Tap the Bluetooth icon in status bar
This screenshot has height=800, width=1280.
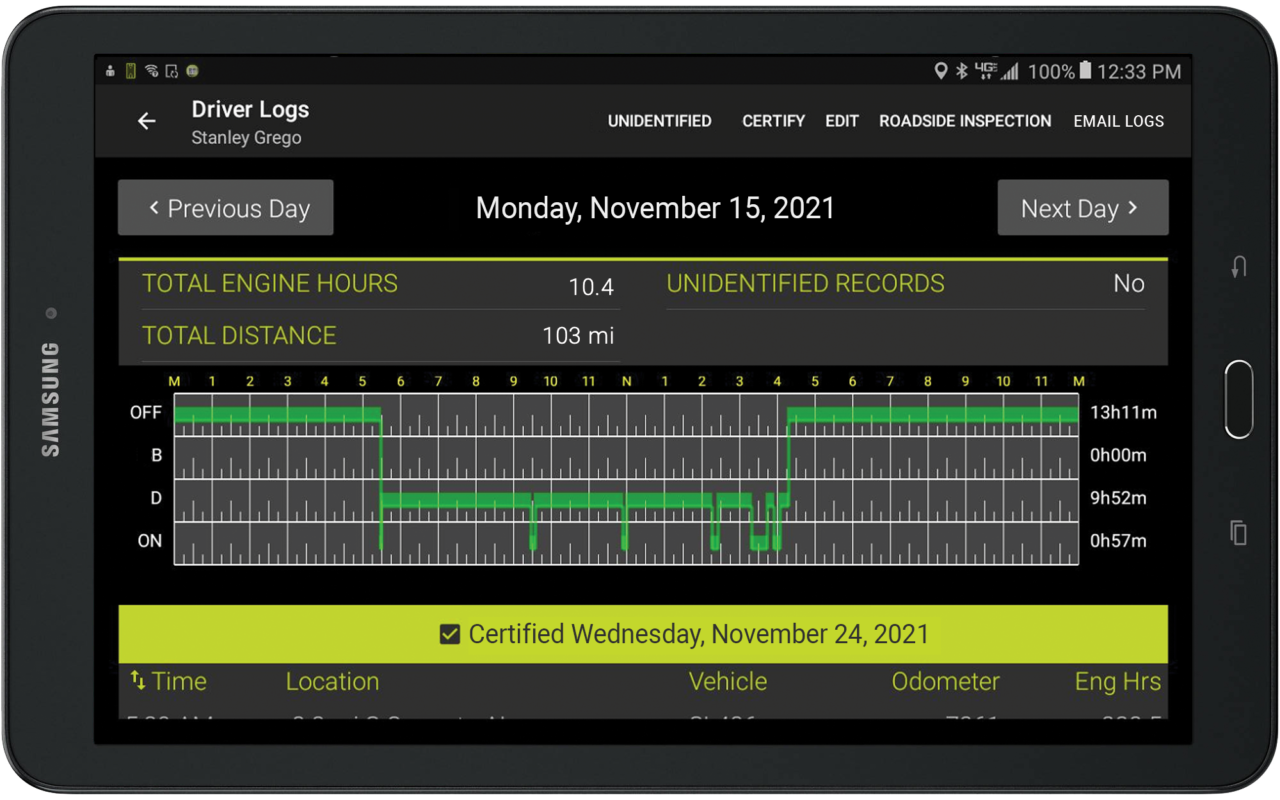[x=962, y=71]
